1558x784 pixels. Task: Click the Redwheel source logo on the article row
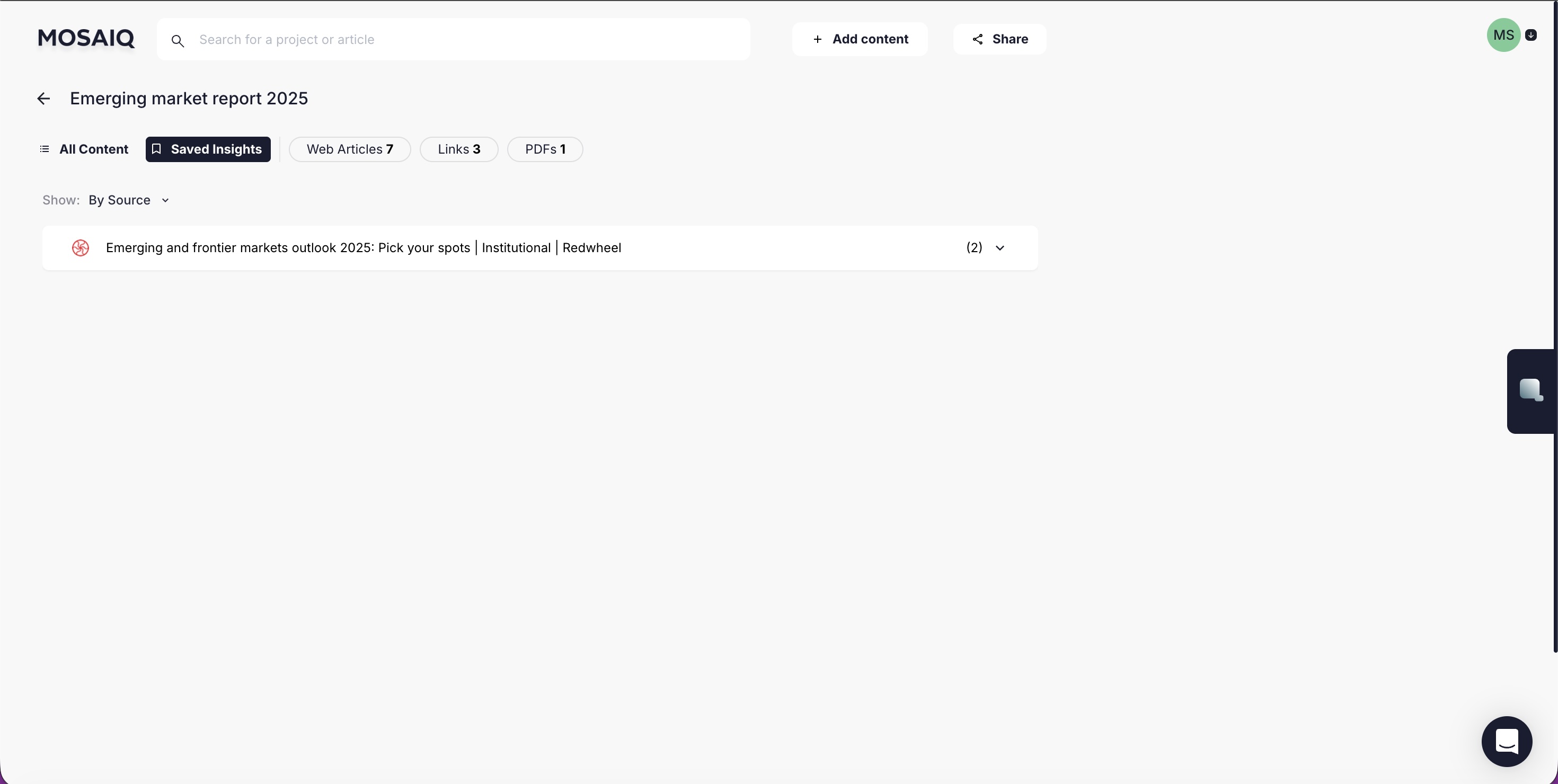81,247
